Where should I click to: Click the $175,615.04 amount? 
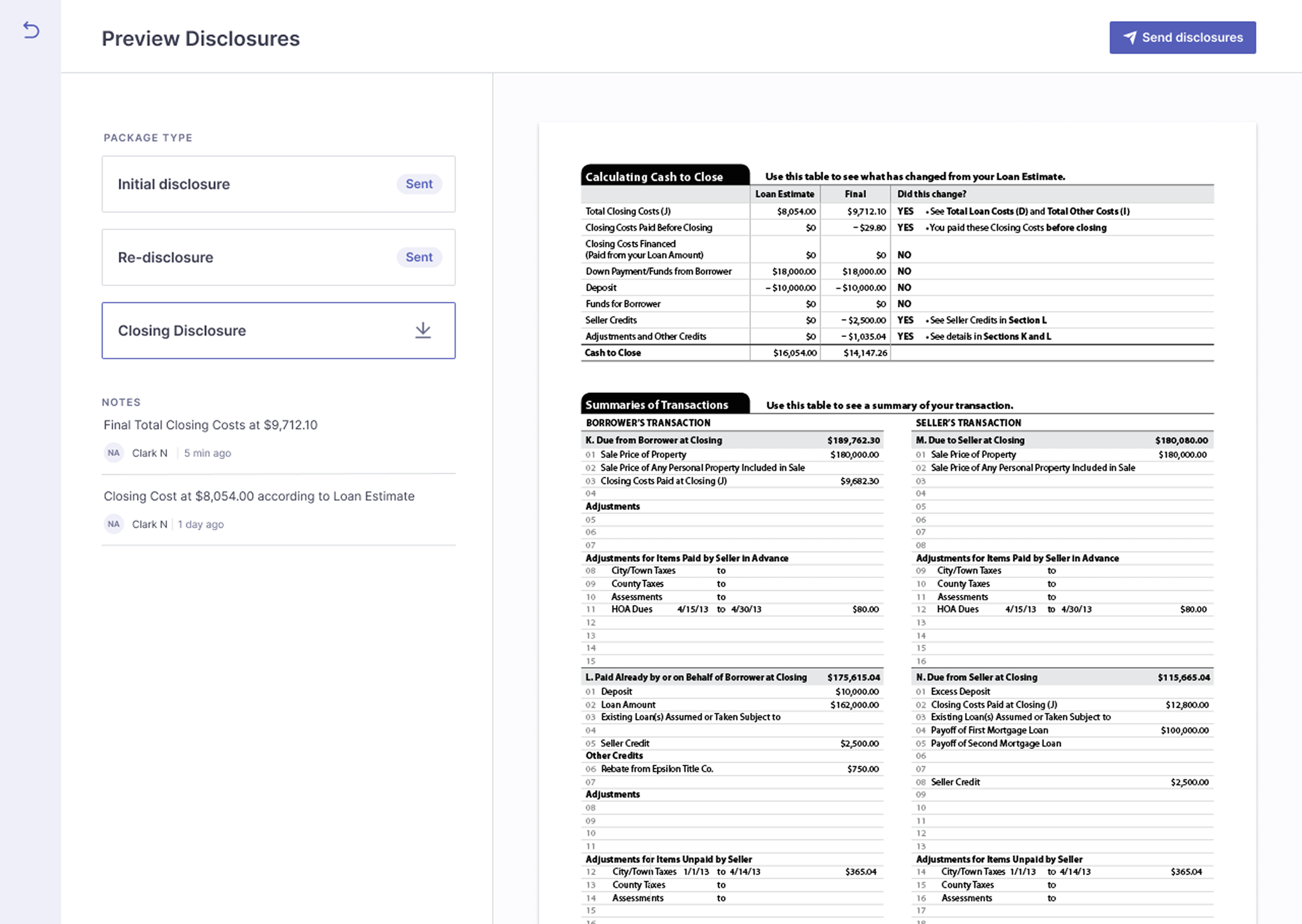pyautogui.click(x=854, y=677)
